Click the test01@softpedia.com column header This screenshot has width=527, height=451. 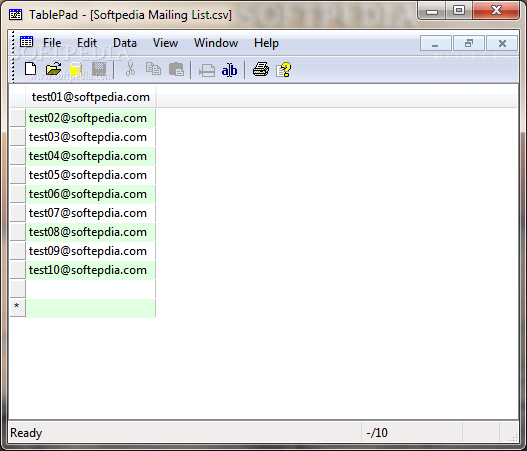tap(91, 97)
